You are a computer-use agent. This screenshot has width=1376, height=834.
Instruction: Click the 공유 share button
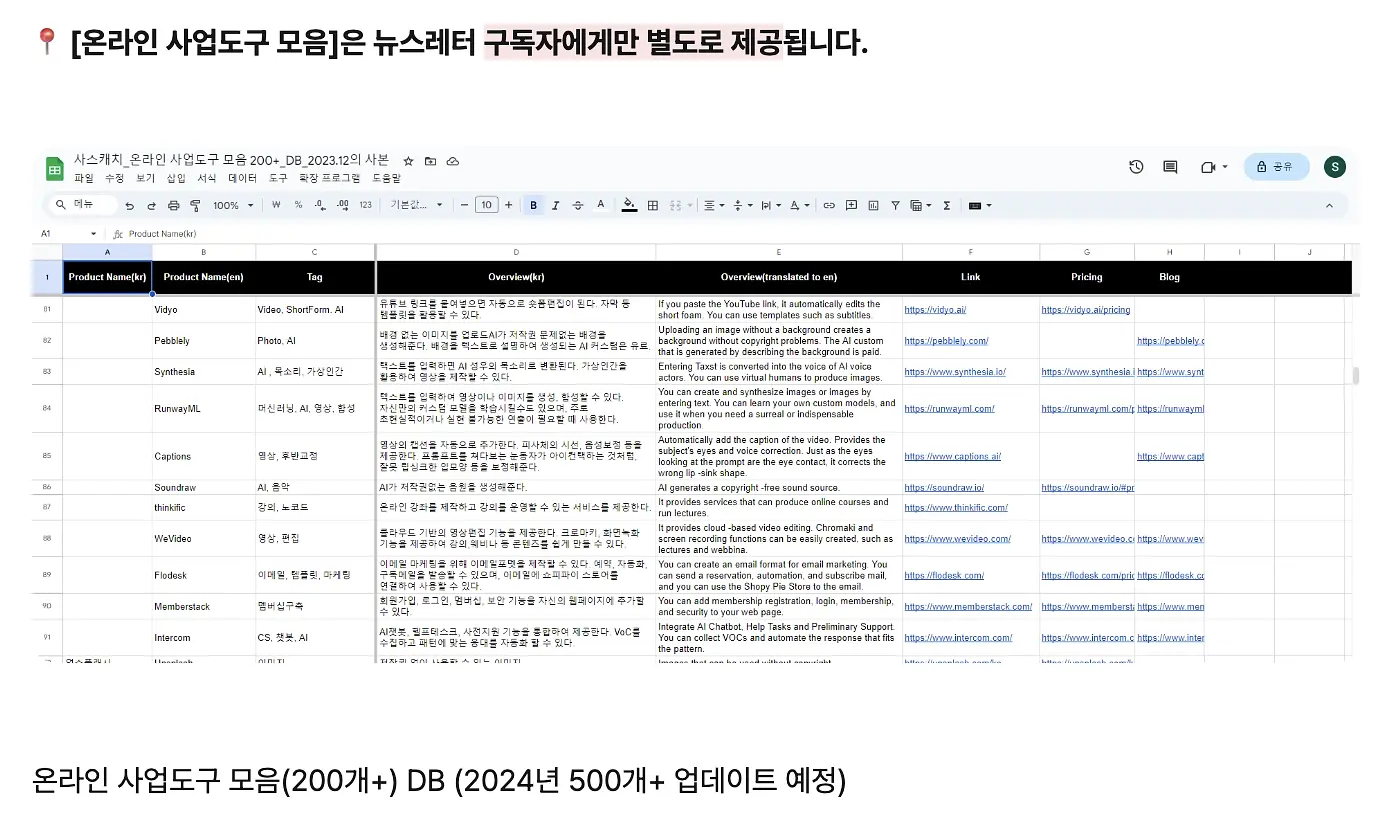pos(1276,167)
